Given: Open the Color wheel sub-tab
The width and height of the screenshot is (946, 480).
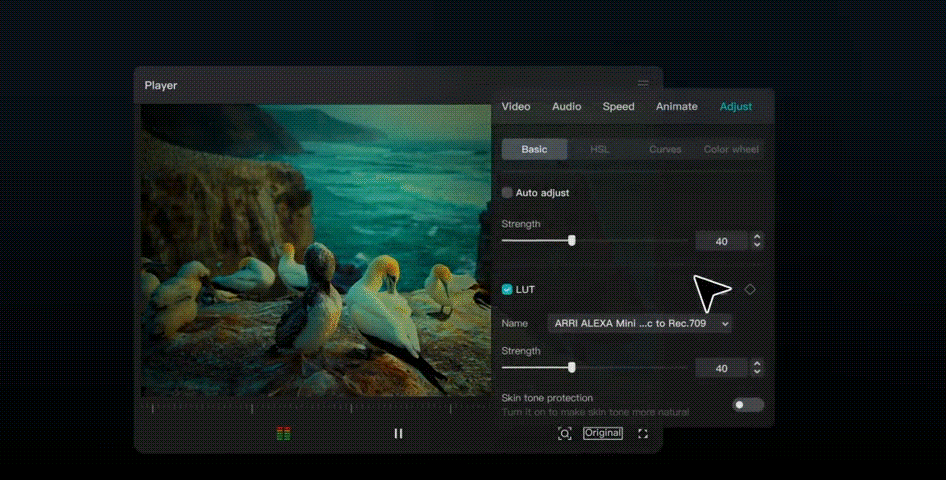Looking at the screenshot, I should point(731,150).
